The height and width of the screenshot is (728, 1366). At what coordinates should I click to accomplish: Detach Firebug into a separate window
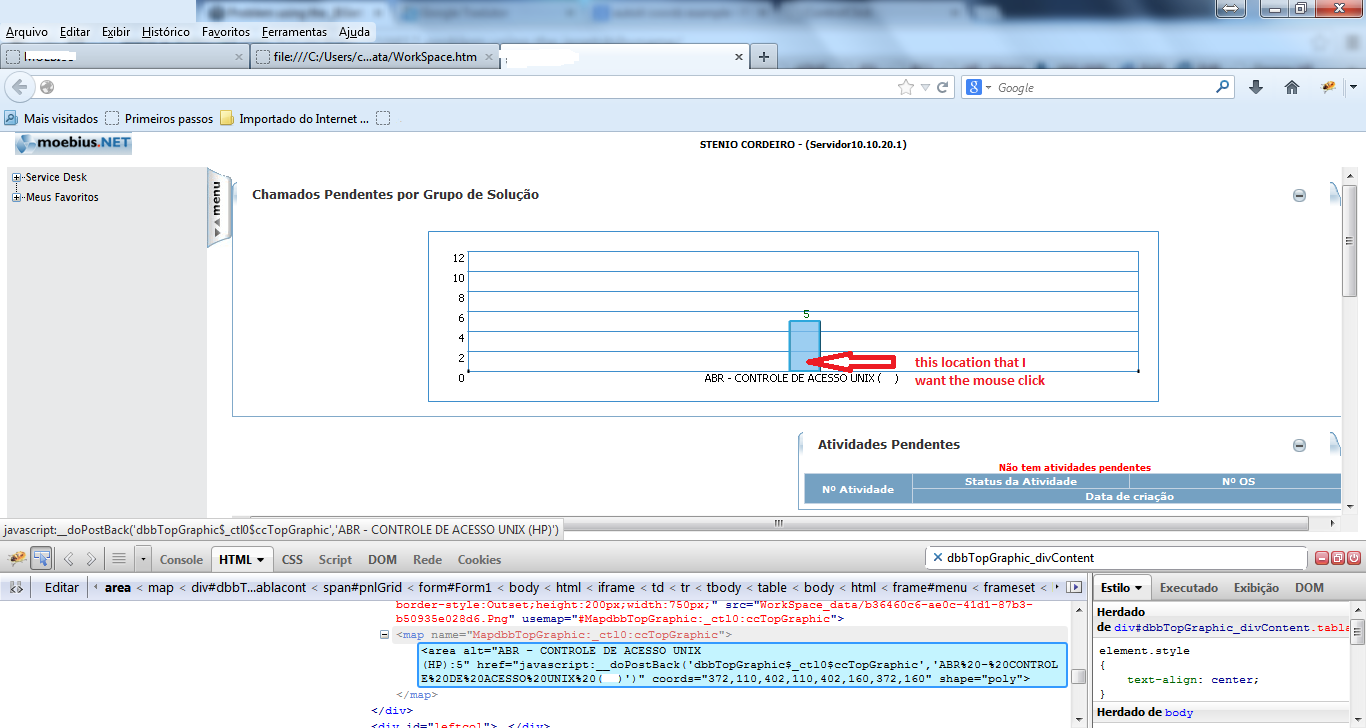pyautogui.click(x=1338, y=558)
